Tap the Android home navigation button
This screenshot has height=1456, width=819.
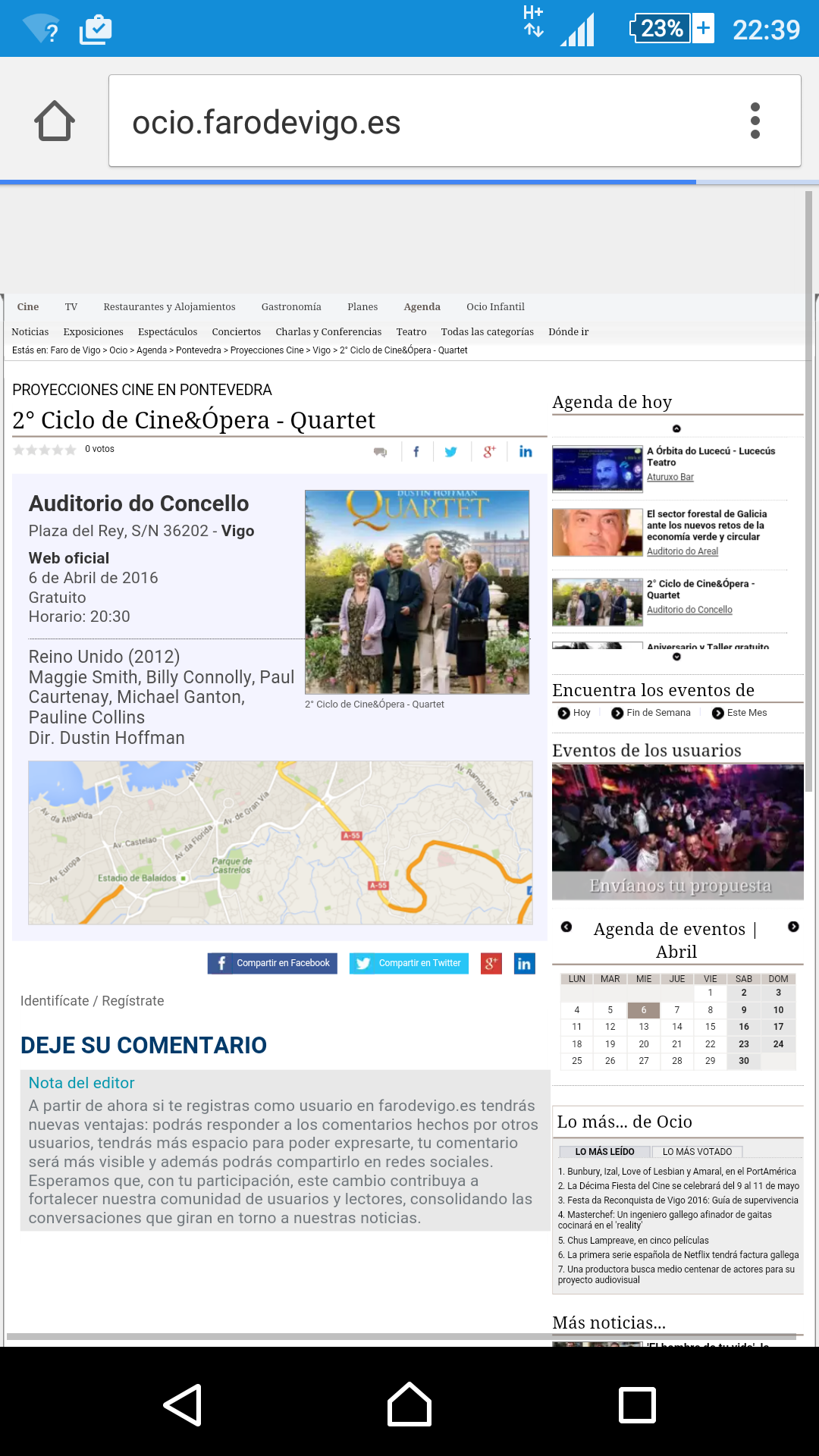point(409,1404)
